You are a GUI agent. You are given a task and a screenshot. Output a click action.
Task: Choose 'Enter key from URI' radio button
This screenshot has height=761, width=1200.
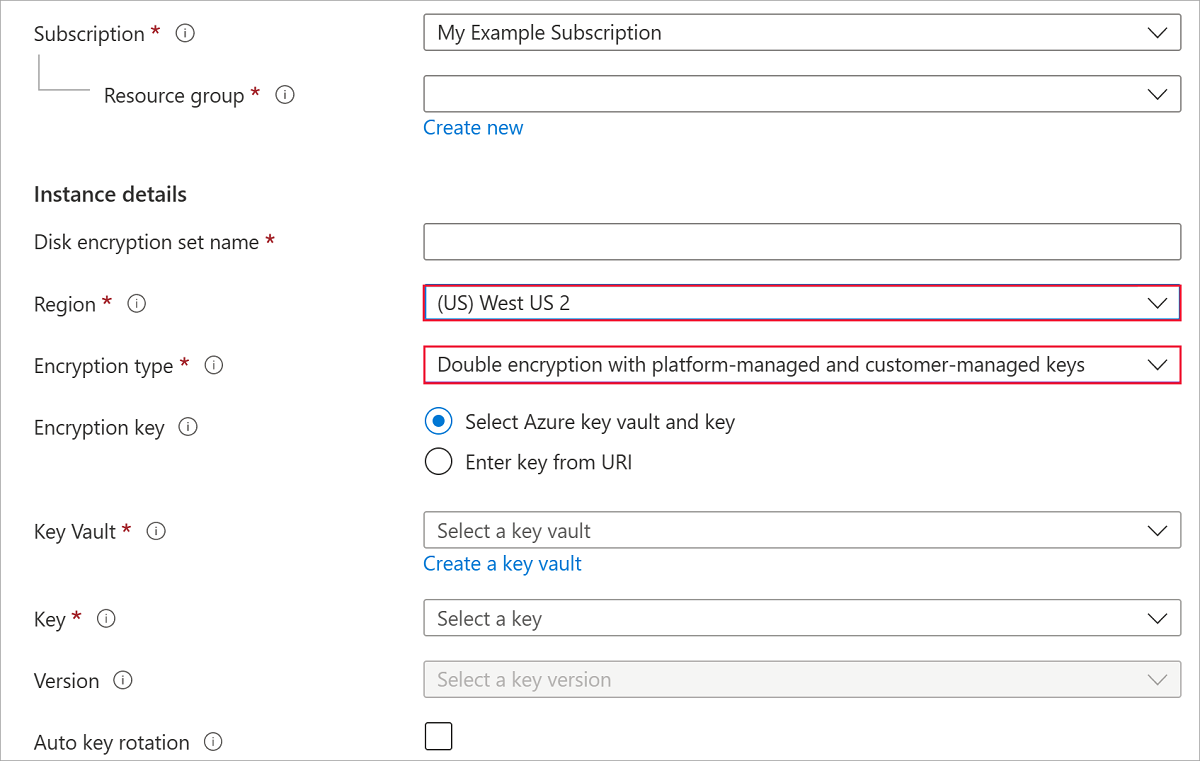pos(439,462)
